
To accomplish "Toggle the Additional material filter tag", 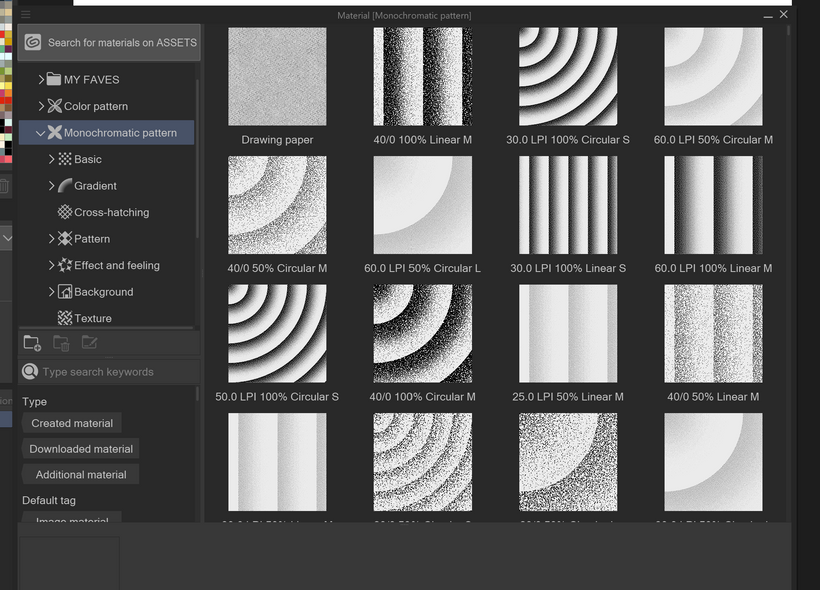I will click(x=81, y=475).
